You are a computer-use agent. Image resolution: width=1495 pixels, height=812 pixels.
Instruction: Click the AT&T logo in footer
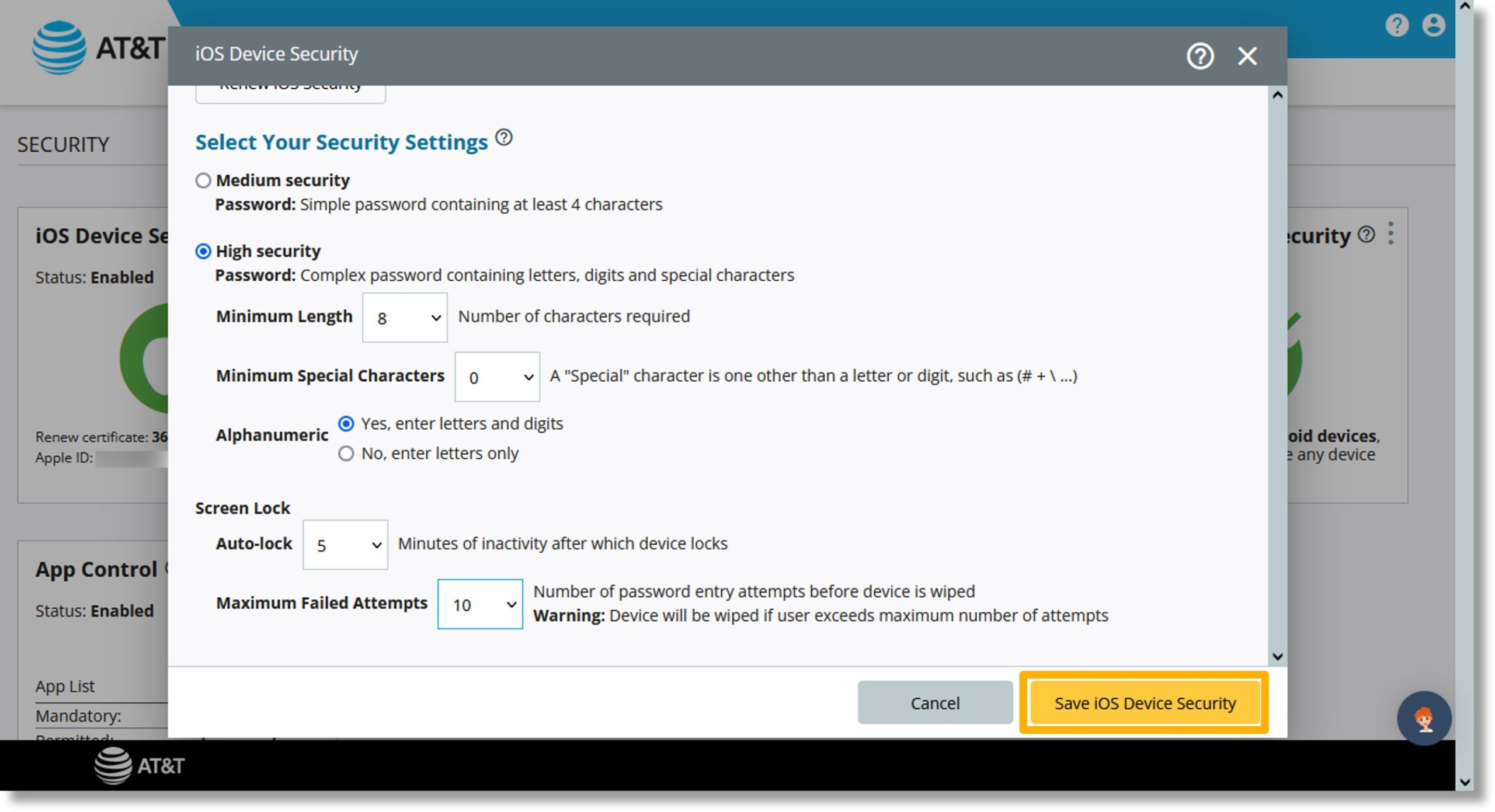click(x=140, y=765)
